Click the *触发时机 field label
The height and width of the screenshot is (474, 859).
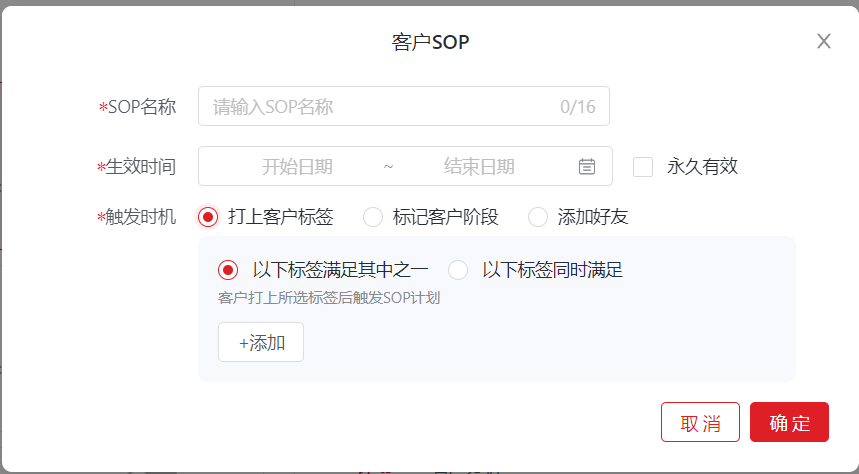pyautogui.click(x=136, y=217)
